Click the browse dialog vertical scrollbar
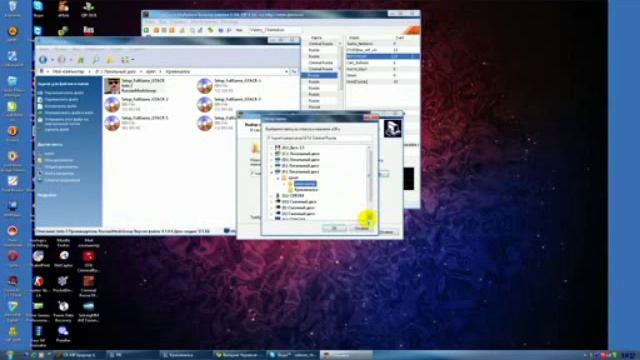 [x=370, y=182]
